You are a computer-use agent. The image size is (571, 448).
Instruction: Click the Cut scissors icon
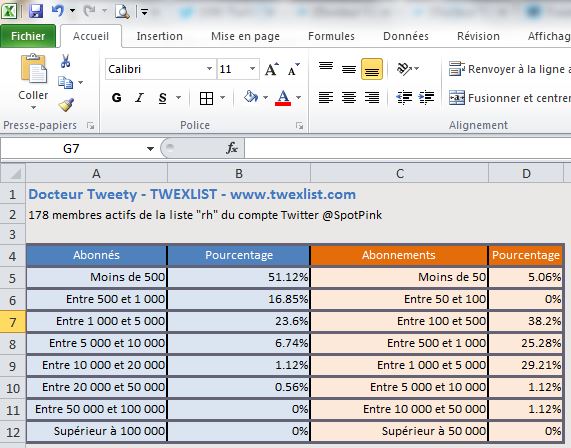66,61
